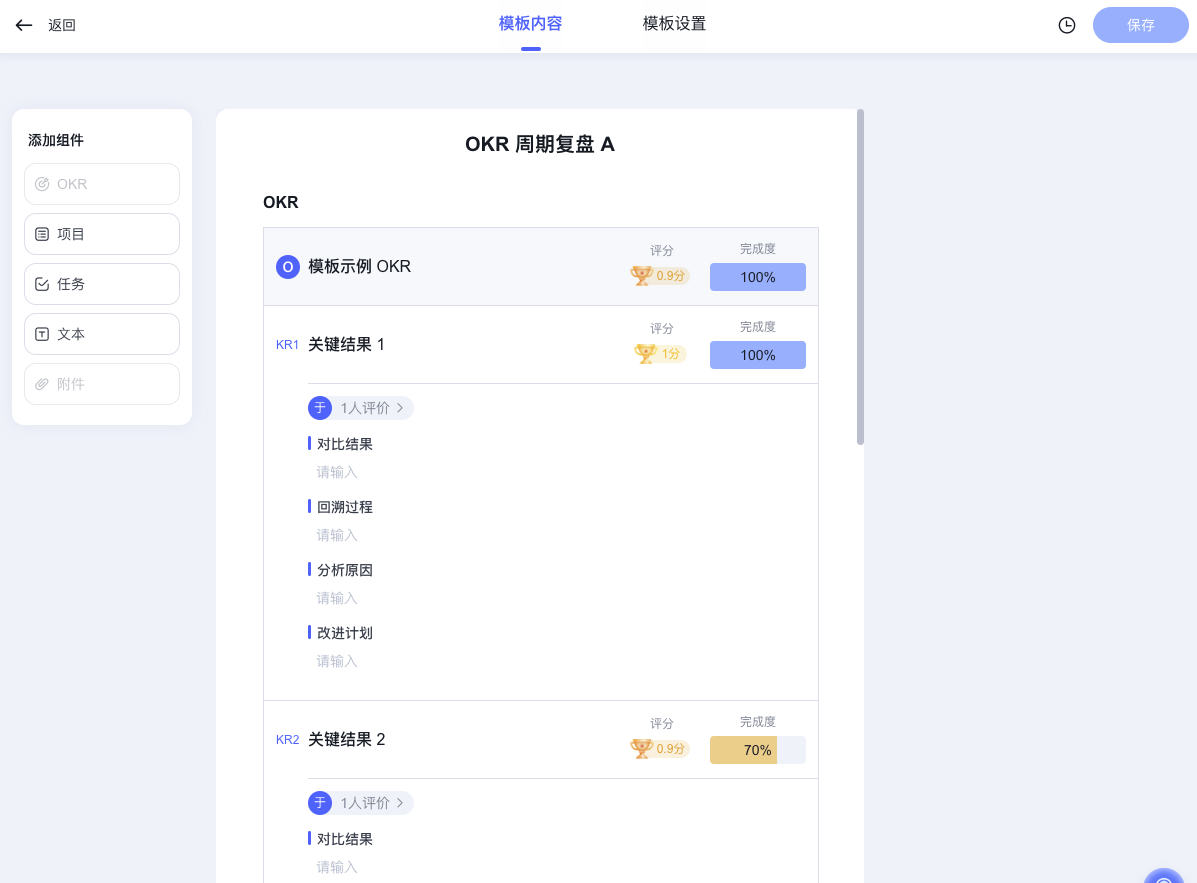Click the trophy icon for 关键结果 2
The width and height of the screenshot is (1197, 883).
(x=642, y=749)
